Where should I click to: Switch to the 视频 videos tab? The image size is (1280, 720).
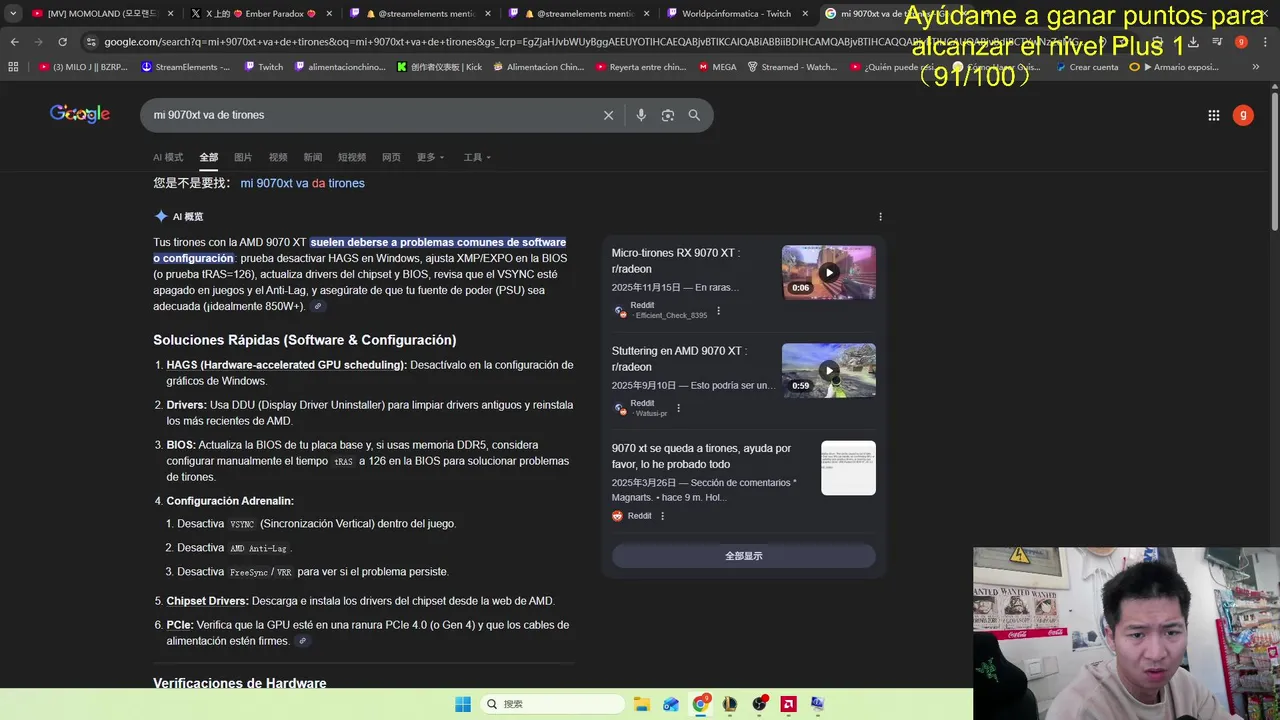pos(278,157)
